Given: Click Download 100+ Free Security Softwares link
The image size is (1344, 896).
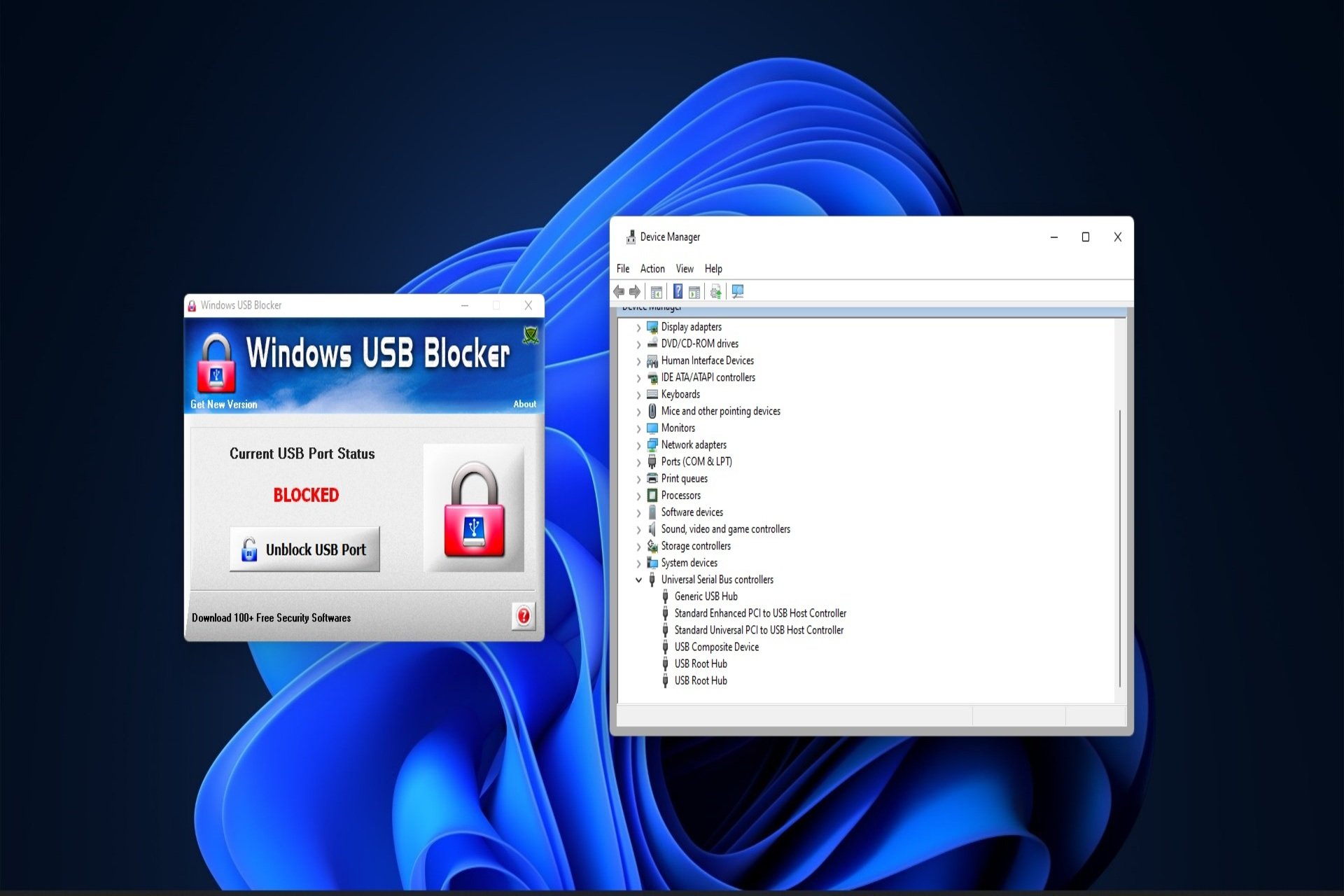Looking at the screenshot, I should click(x=272, y=618).
